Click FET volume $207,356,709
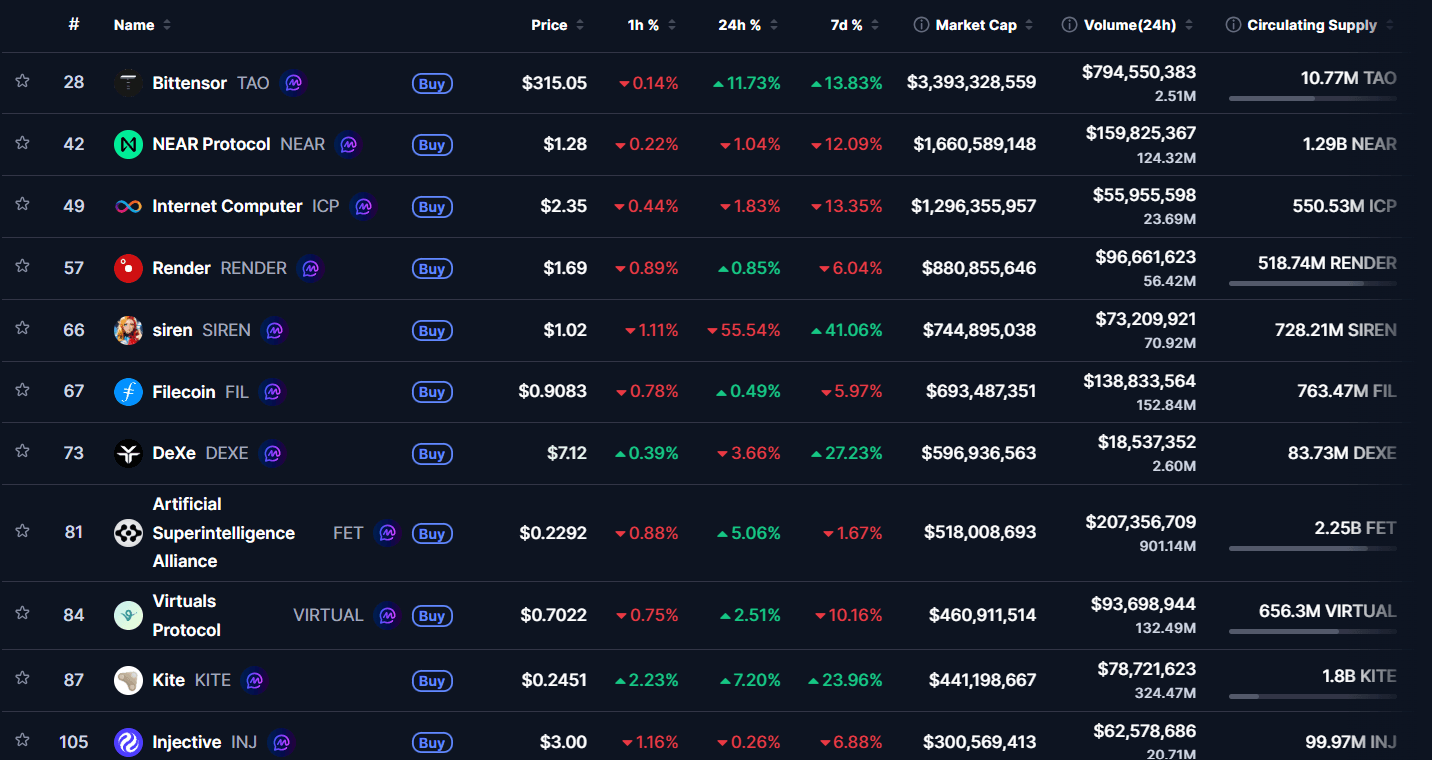Viewport: 1432px width, 760px height. 1140,521
